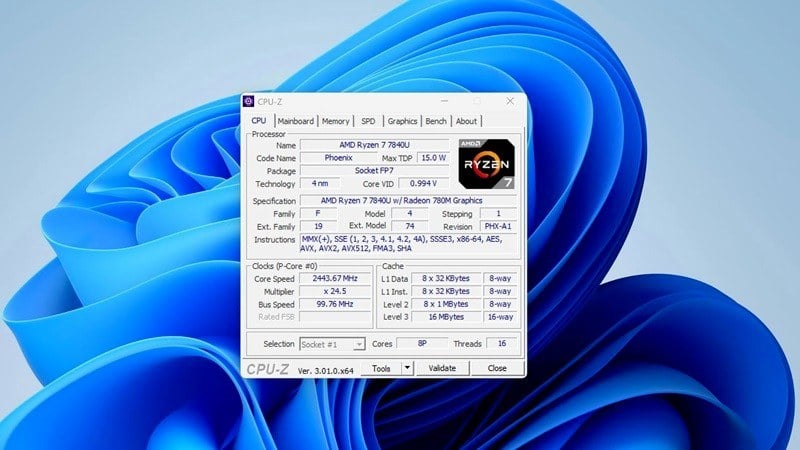Click the Stepping value 1

pyautogui.click(x=498, y=214)
